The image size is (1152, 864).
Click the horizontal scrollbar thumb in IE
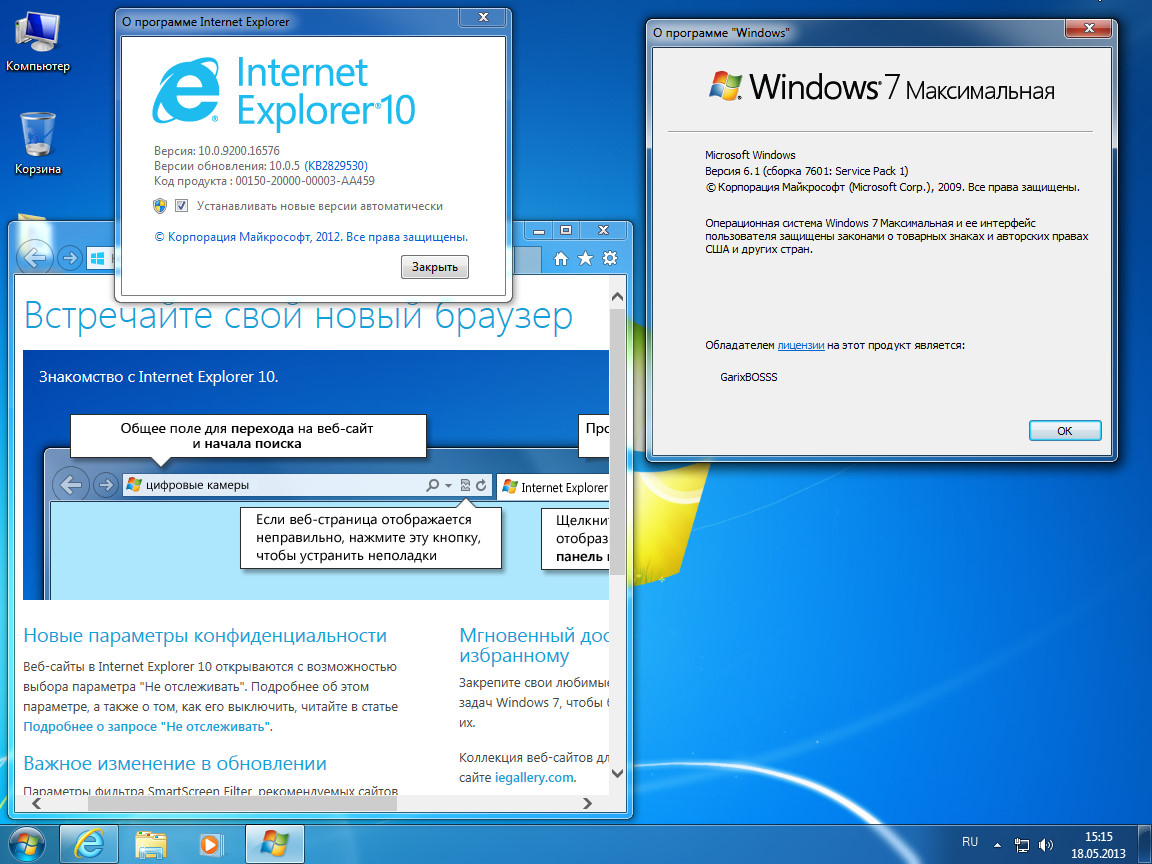tap(242, 803)
